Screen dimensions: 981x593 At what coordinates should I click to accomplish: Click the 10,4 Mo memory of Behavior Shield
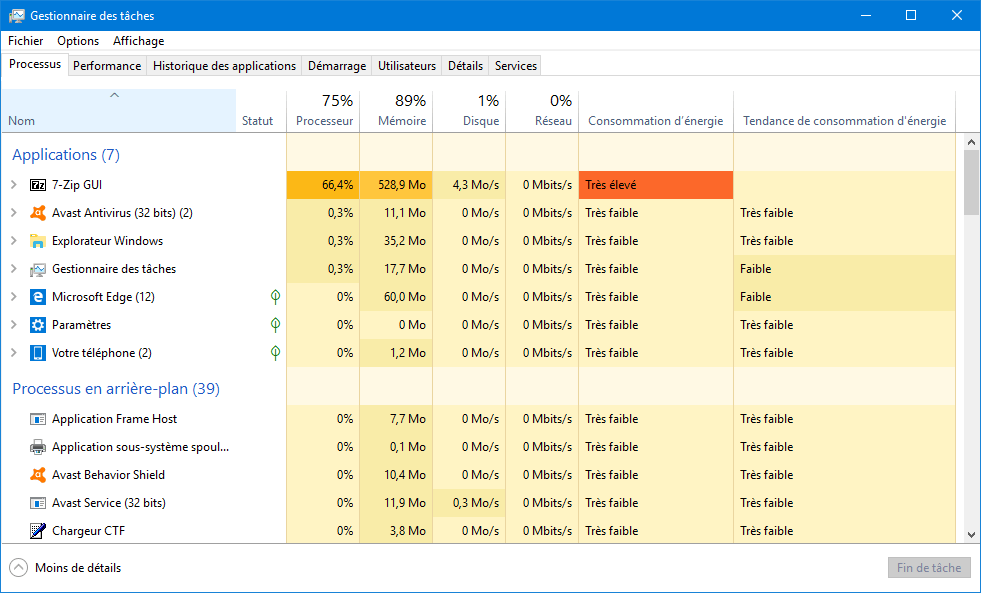(x=396, y=475)
